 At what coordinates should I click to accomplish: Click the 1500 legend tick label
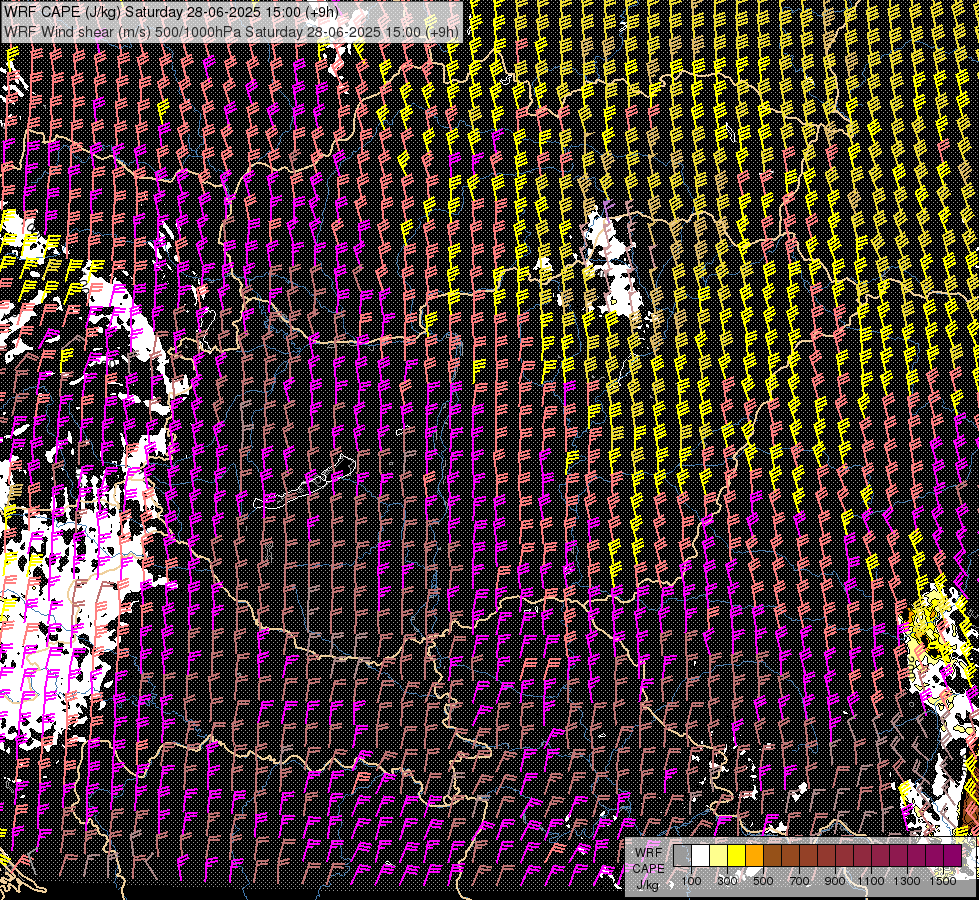click(x=943, y=881)
